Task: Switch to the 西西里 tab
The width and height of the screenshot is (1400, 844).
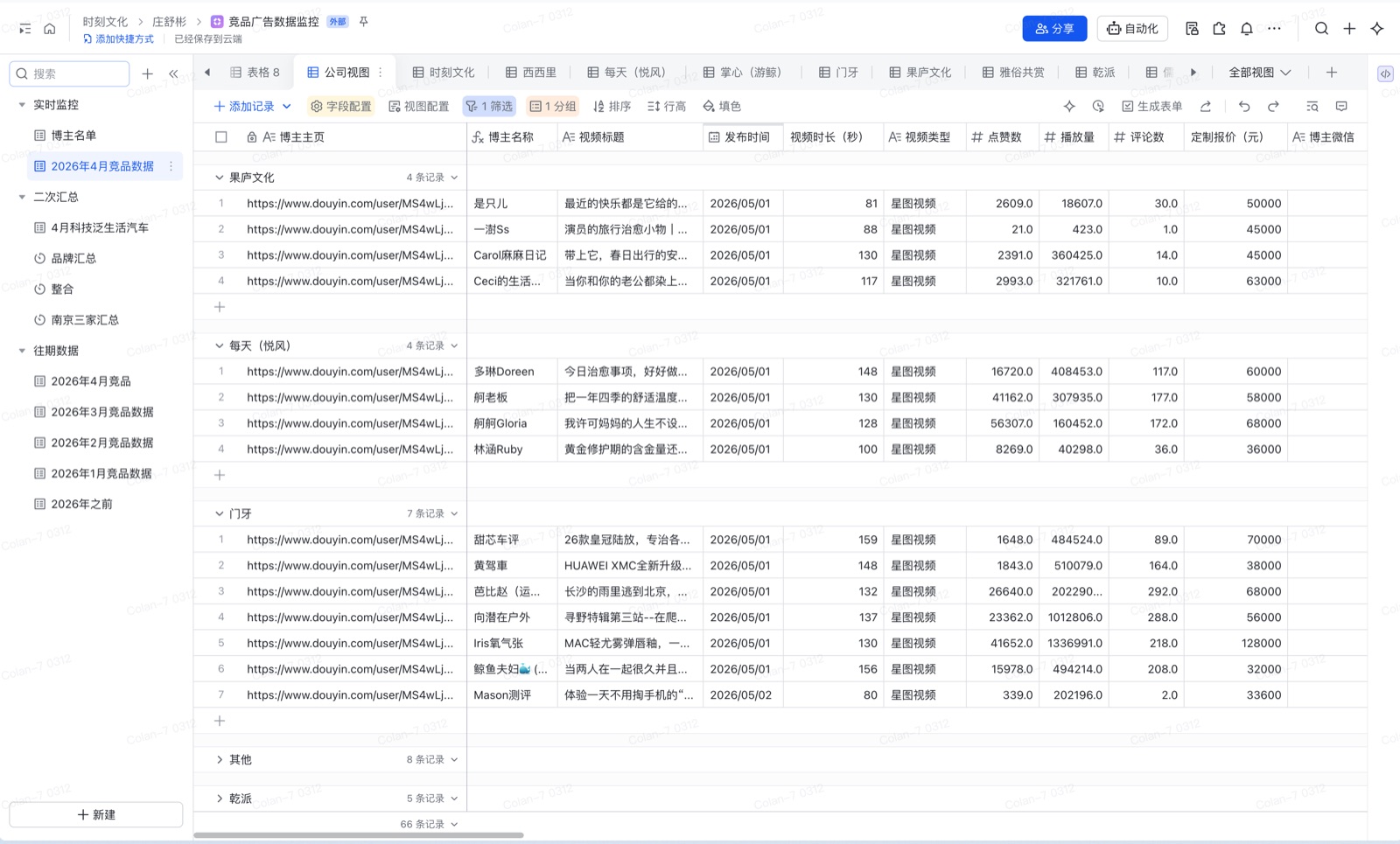Action: pos(531,73)
